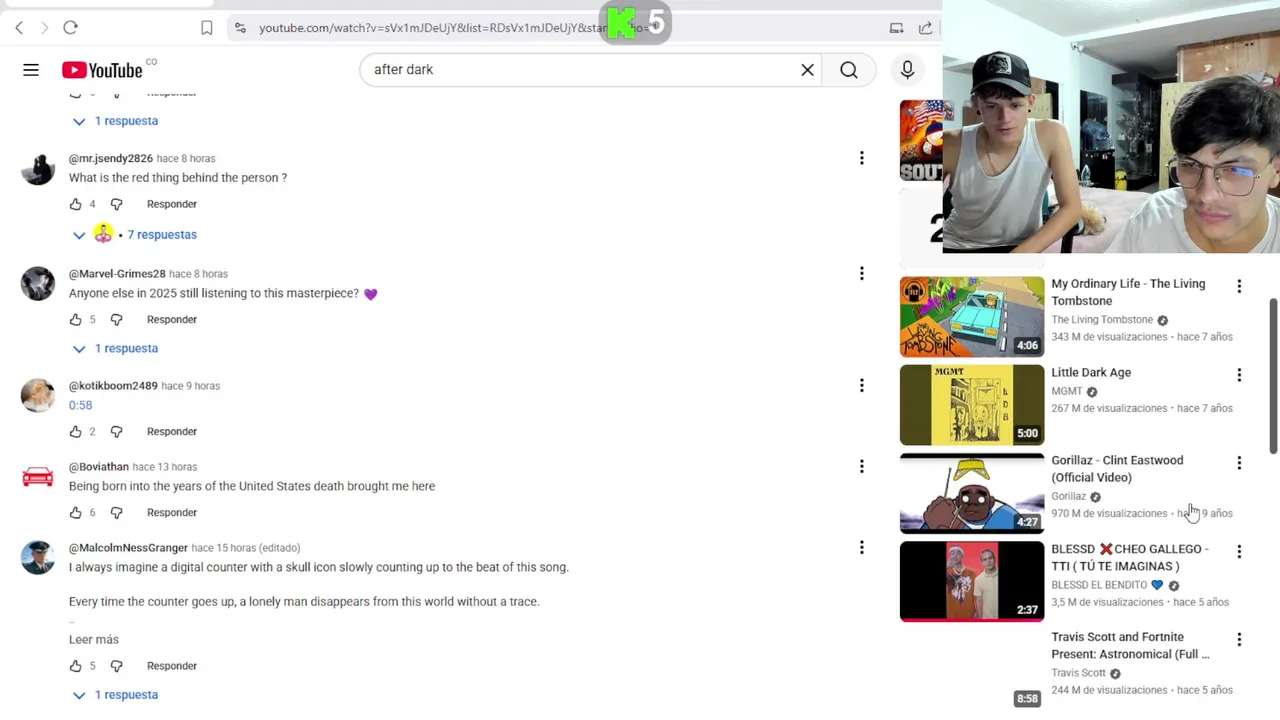
Task: Clear the search box with X
Action: pos(807,70)
